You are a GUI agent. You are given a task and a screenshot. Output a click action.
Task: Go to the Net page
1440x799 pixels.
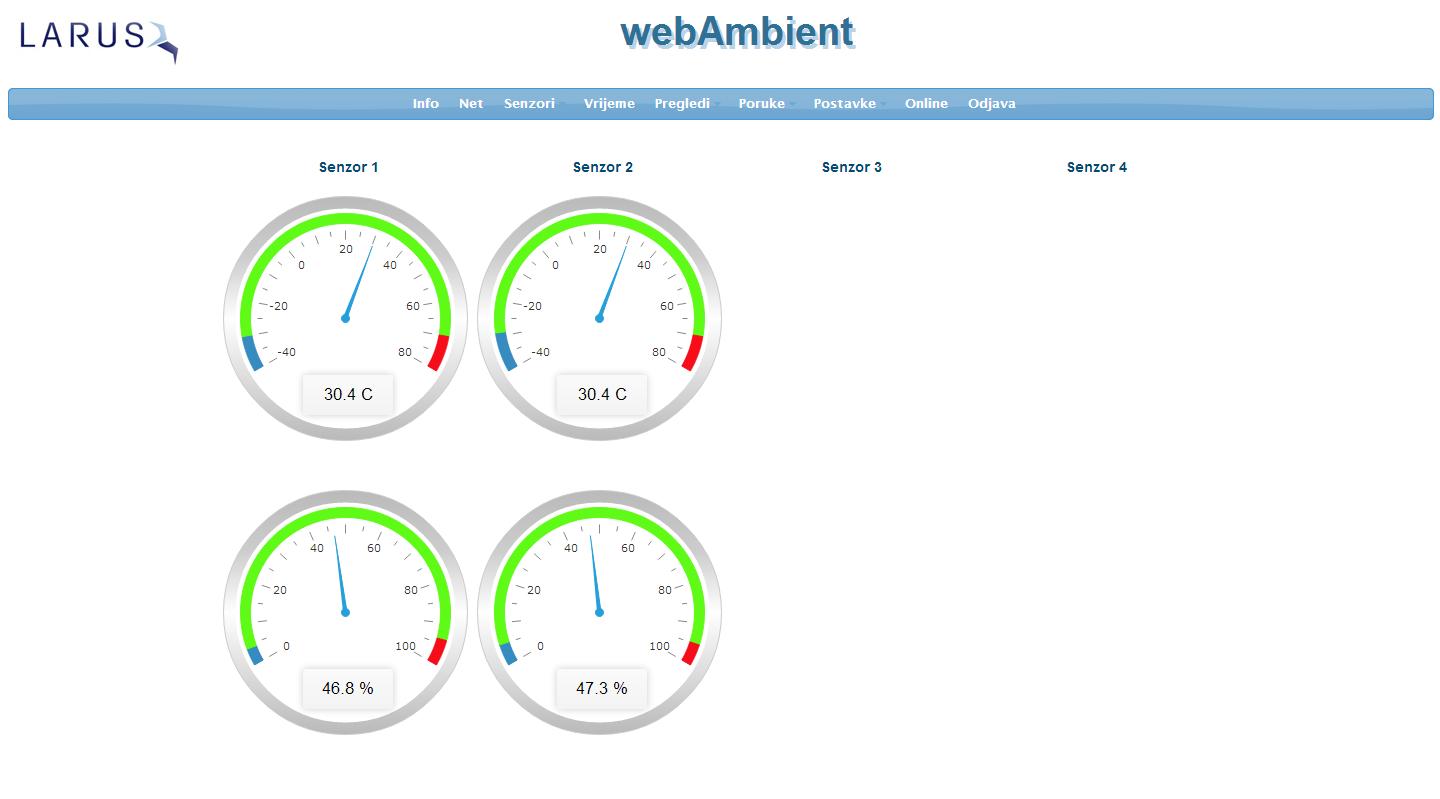click(471, 104)
